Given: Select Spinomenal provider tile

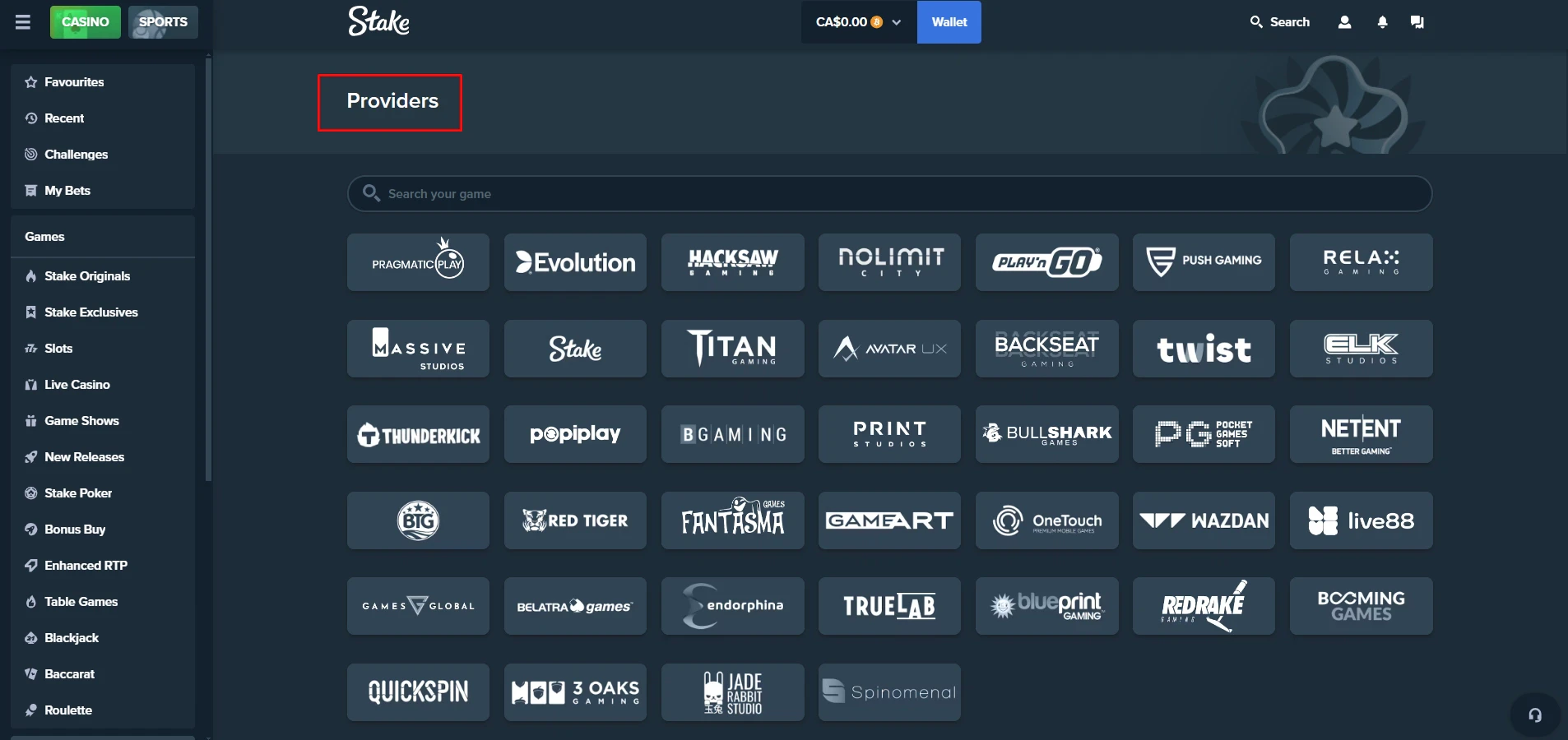Looking at the screenshot, I should 889,692.
